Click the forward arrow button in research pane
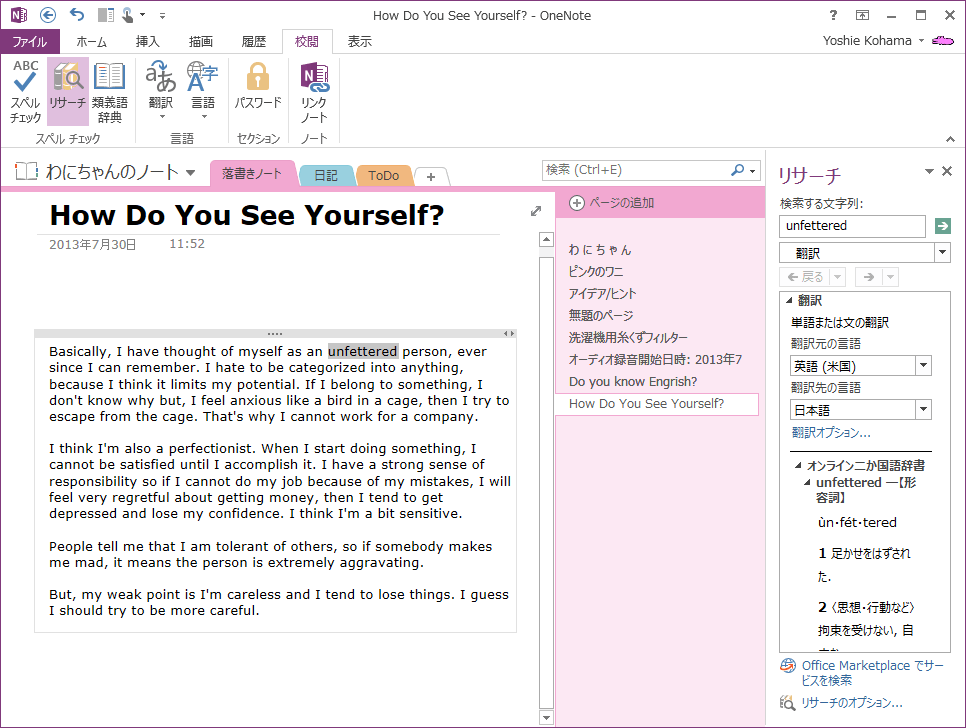966x728 pixels. [x=869, y=277]
